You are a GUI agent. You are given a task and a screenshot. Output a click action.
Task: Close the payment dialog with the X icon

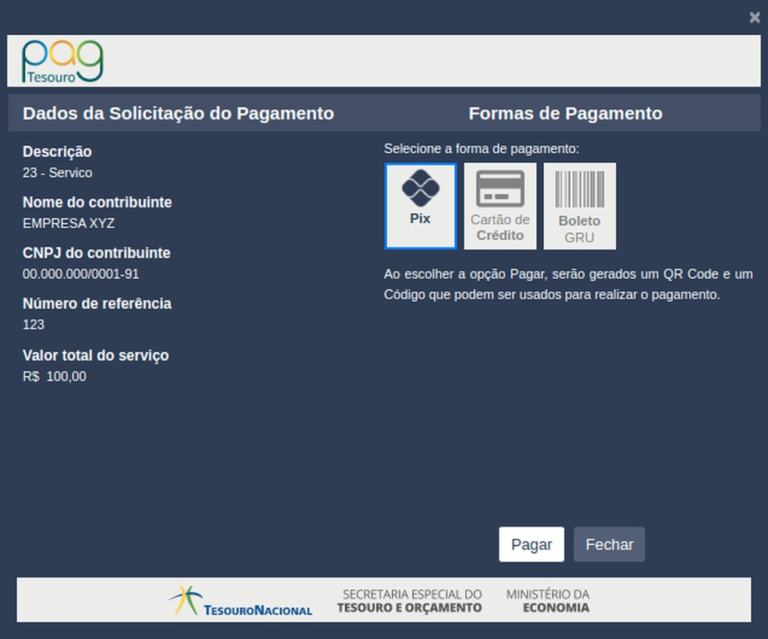tap(755, 17)
